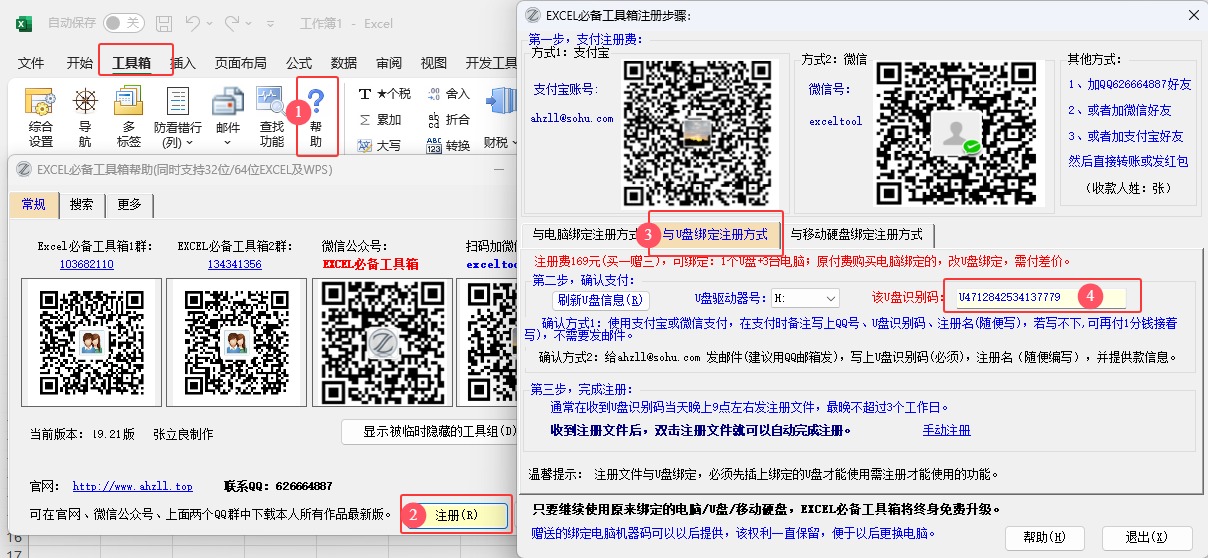Click the 多标签 multi-tab icon
Viewport: 1208px width, 558px height.
[x=128, y=103]
